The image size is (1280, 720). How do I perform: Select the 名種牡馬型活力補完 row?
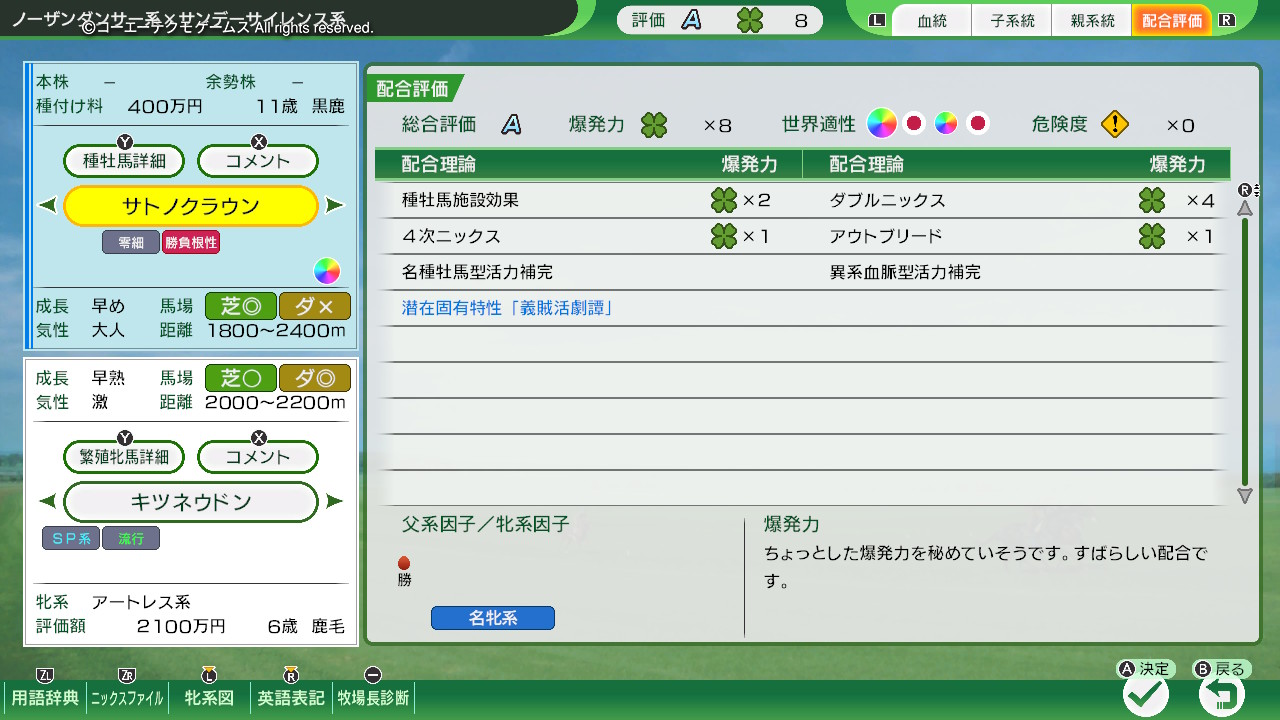(588, 272)
